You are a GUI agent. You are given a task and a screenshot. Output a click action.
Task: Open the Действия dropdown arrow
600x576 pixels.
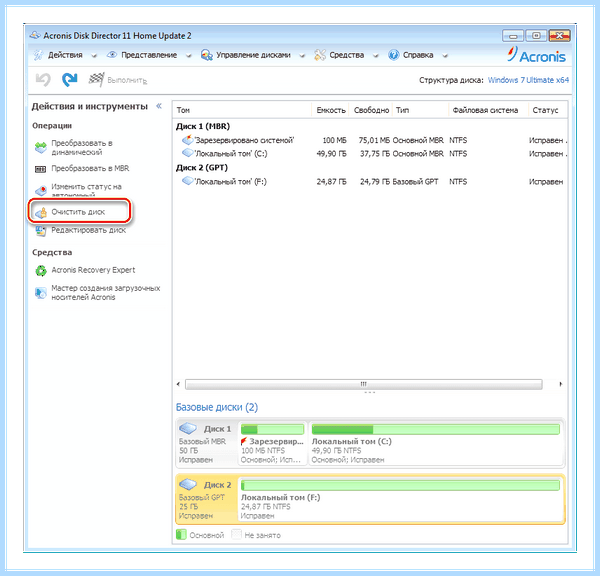click(94, 56)
